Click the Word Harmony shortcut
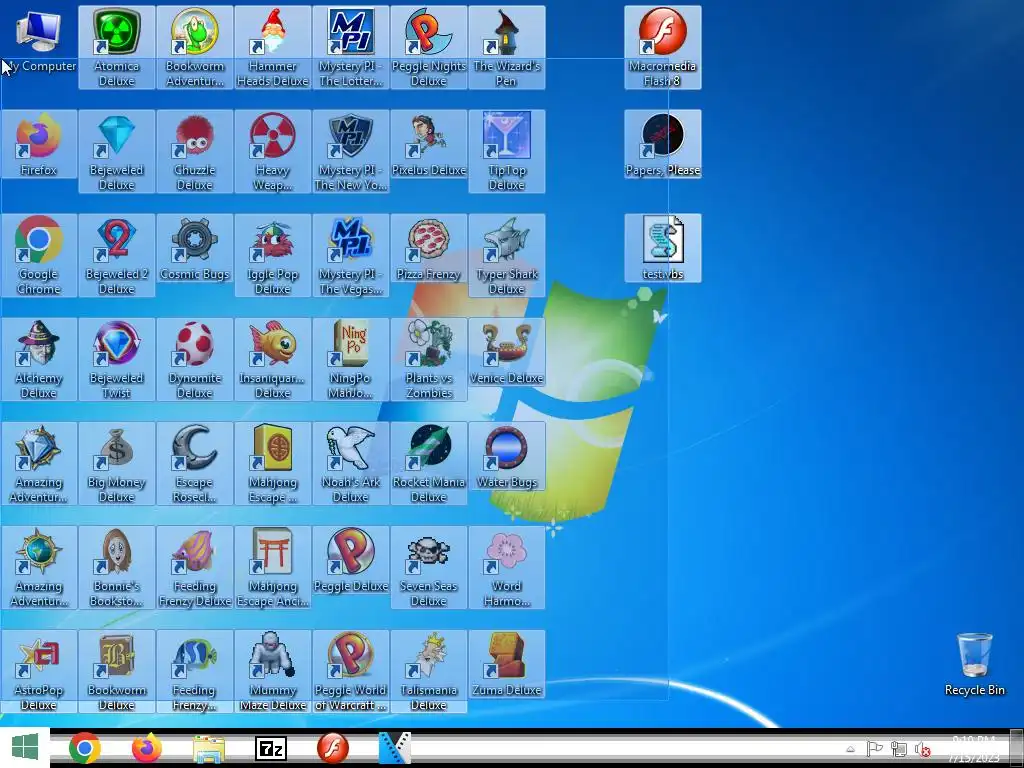Viewport: 1024px width, 768px height. point(507,567)
